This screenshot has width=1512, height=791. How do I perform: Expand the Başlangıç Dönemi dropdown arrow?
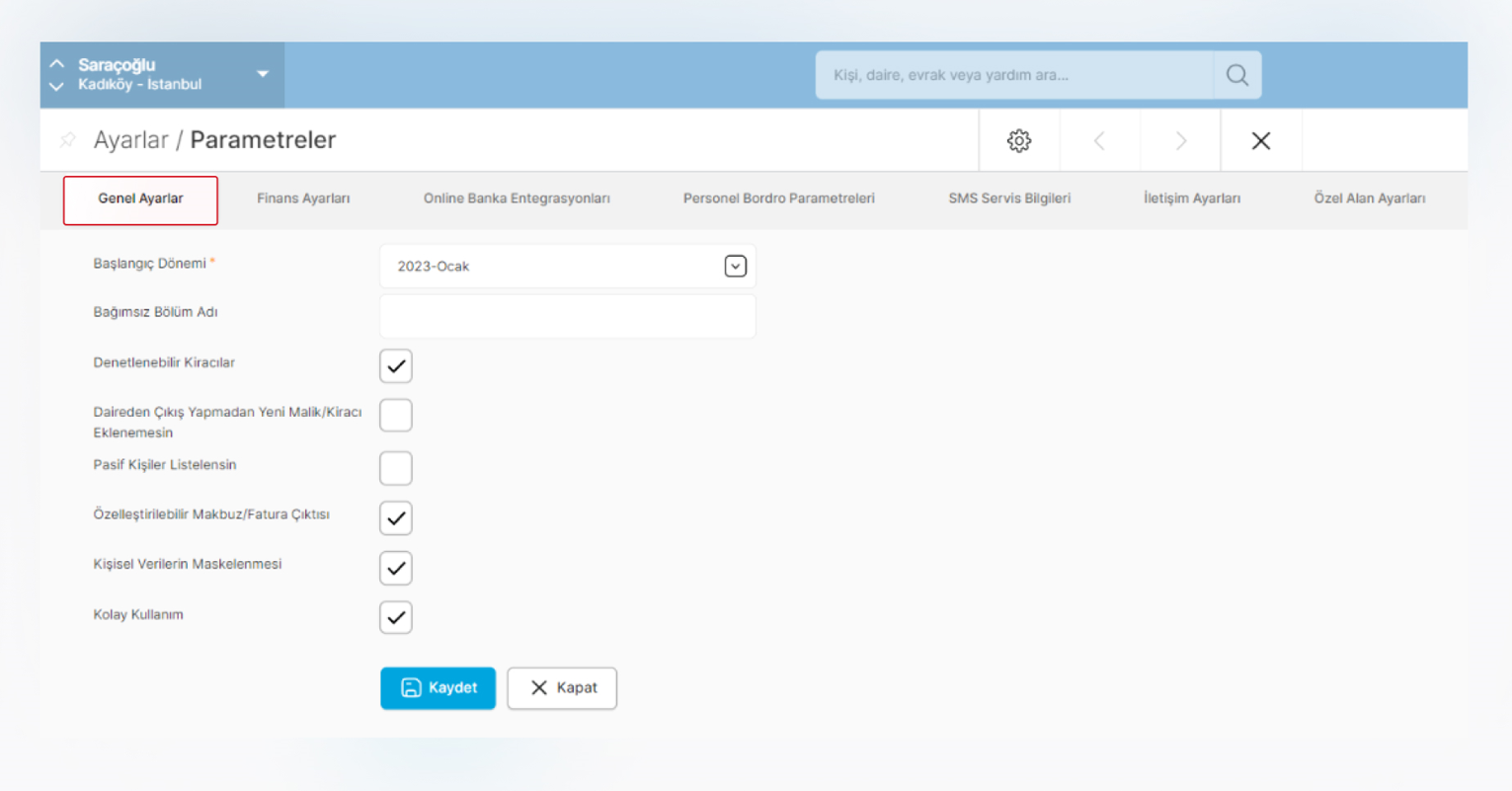click(x=735, y=266)
